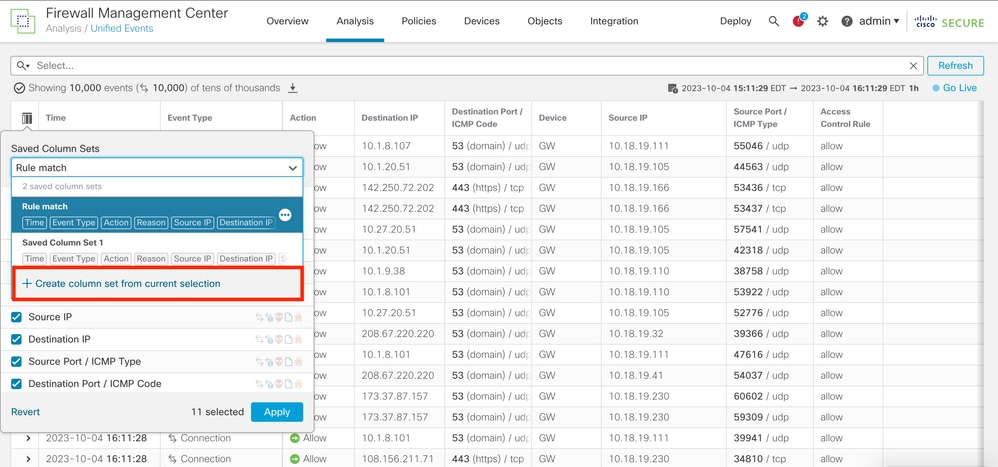Image resolution: width=998 pixels, height=467 pixels.
Task: Click the Firewall Management Center logo icon
Action: click(x=23, y=20)
